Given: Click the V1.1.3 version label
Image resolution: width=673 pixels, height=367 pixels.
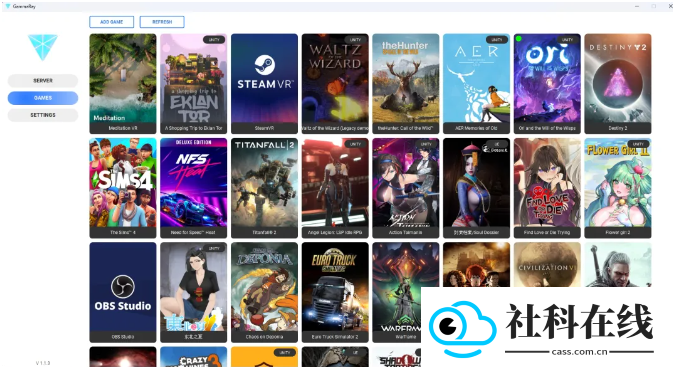Looking at the screenshot, I should [43, 363].
